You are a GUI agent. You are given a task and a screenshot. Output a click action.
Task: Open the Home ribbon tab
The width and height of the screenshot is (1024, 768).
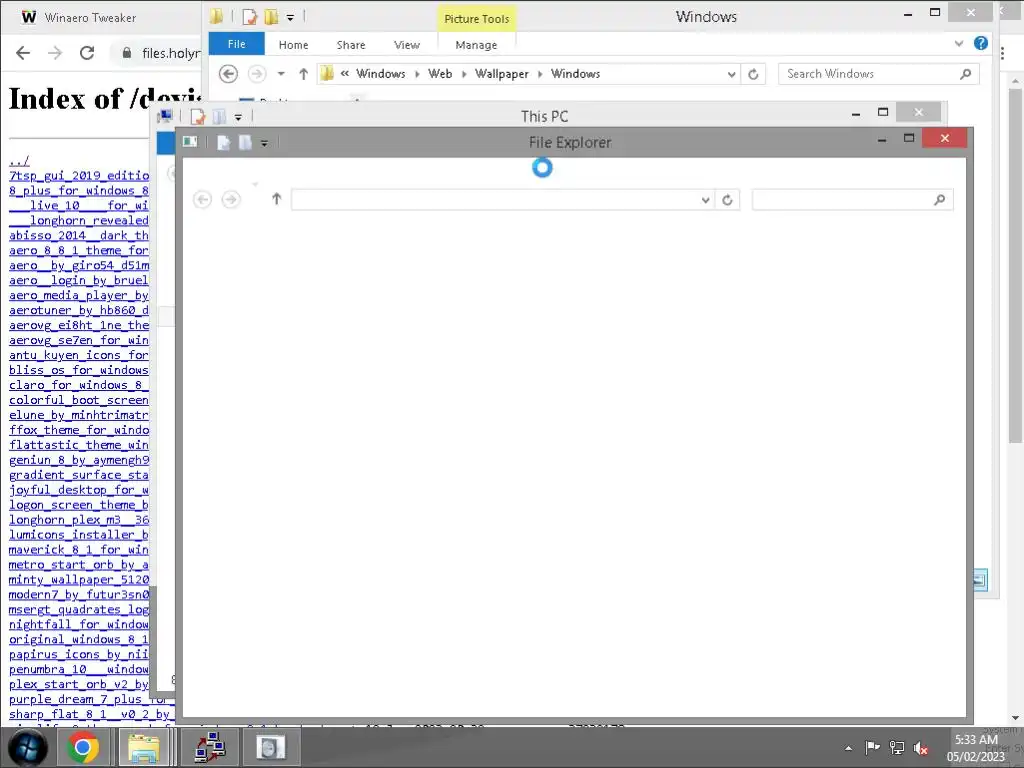[293, 44]
